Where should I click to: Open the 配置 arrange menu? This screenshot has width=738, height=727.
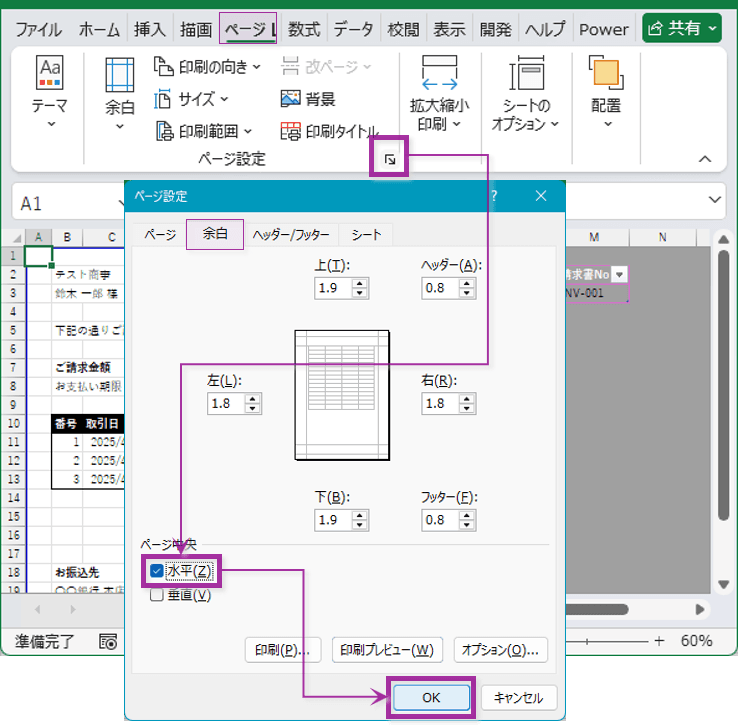606,92
